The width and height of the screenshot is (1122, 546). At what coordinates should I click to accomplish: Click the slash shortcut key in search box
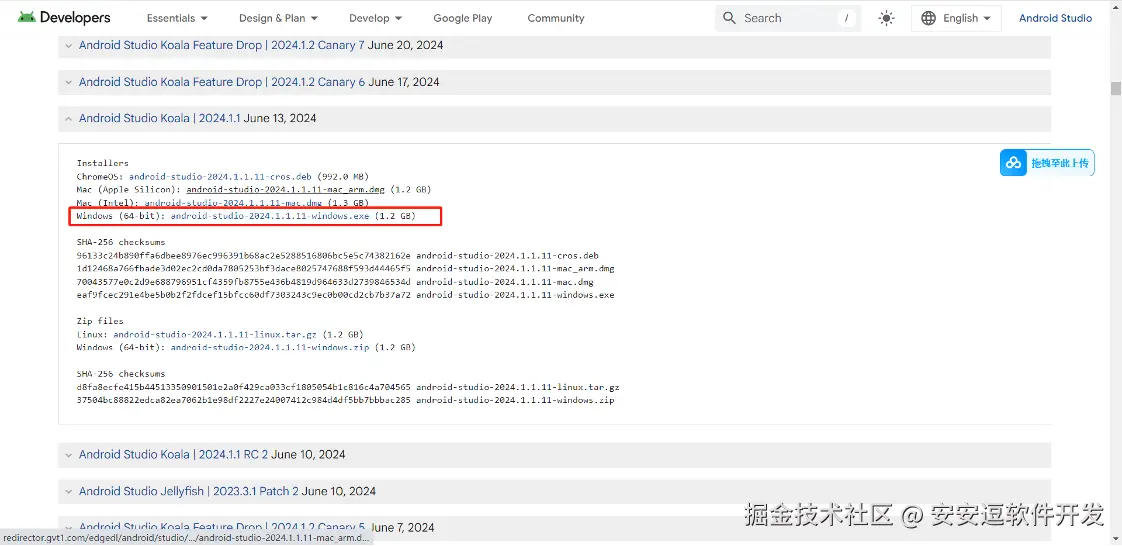point(847,19)
